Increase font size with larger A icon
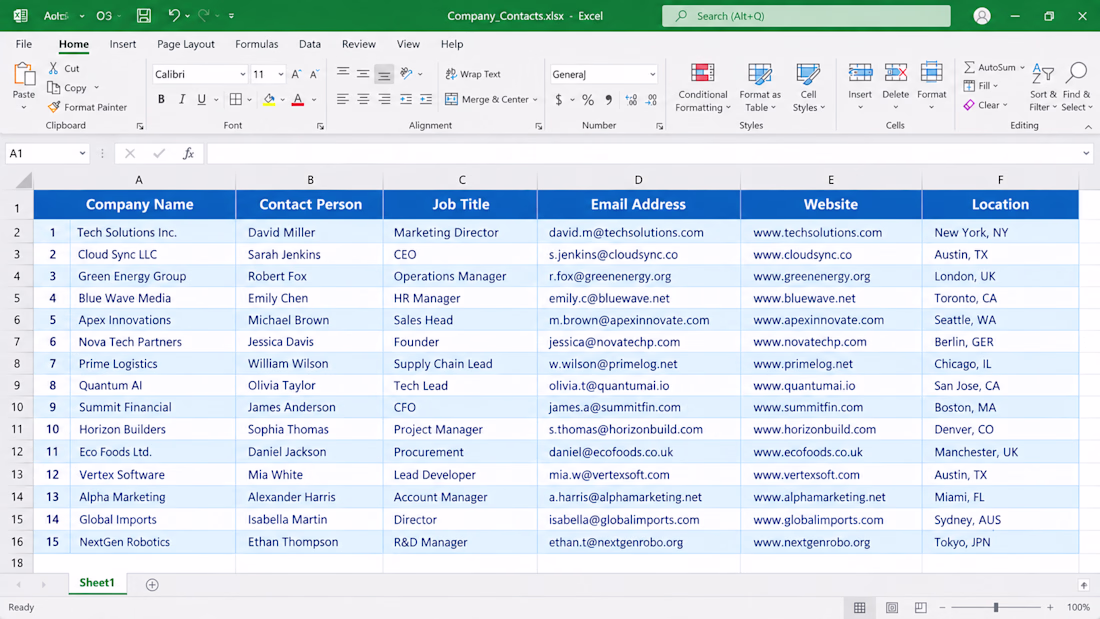Viewport: 1100px width, 619px height. click(x=296, y=74)
